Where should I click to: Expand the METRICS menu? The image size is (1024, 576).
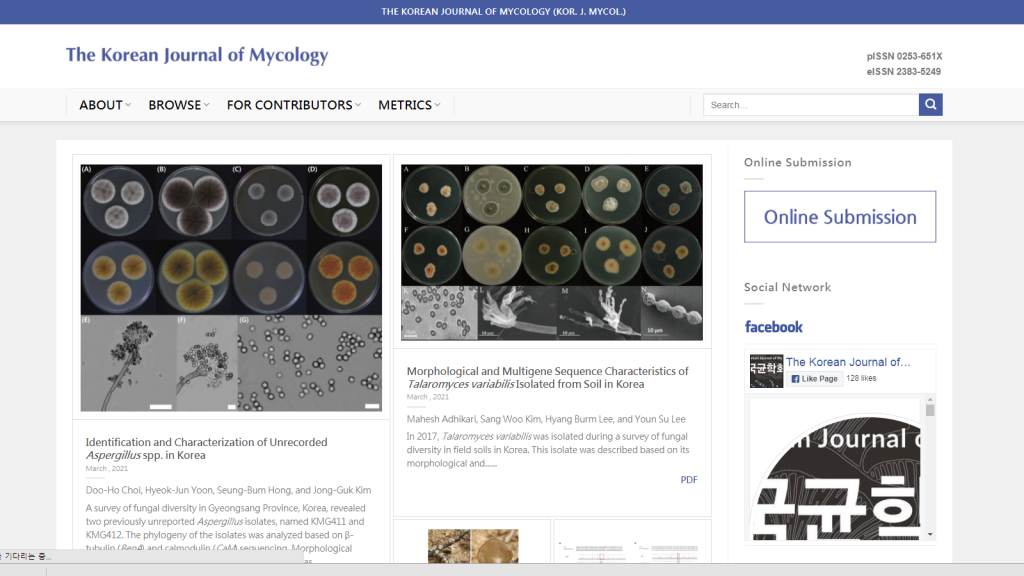(409, 105)
